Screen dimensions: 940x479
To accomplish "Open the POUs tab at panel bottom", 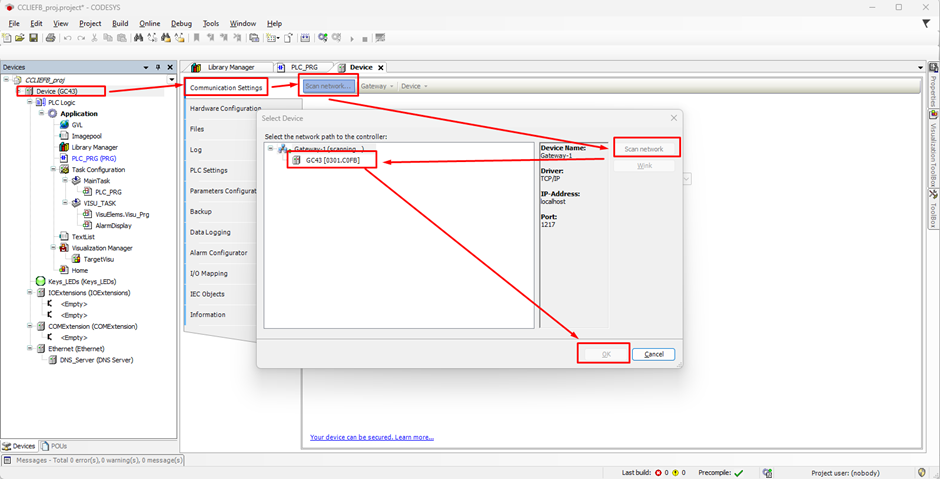I will [54, 446].
